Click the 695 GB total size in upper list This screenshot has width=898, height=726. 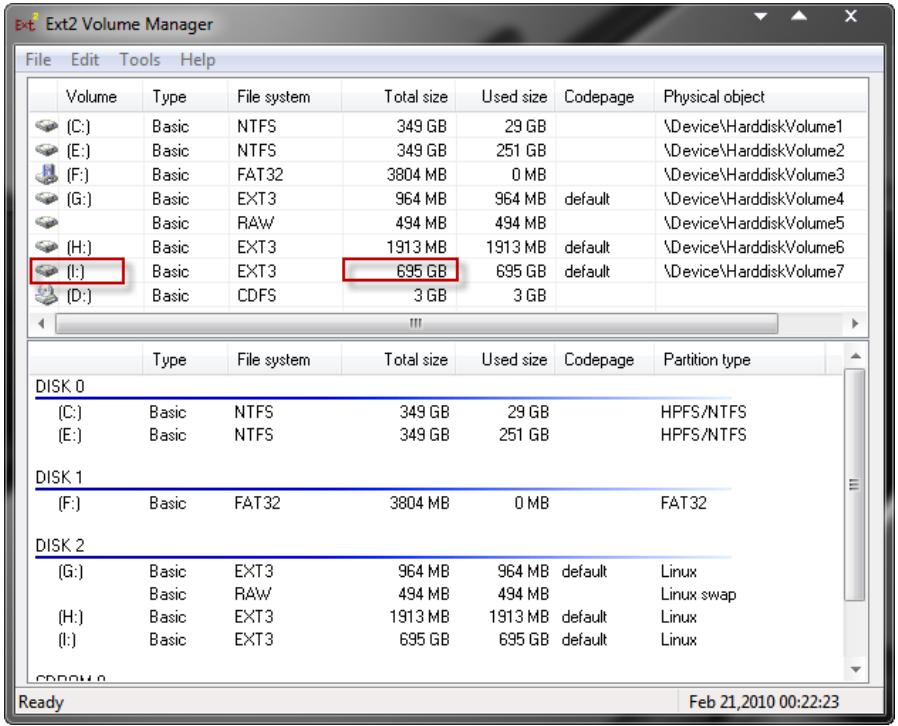pyautogui.click(x=422, y=271)
